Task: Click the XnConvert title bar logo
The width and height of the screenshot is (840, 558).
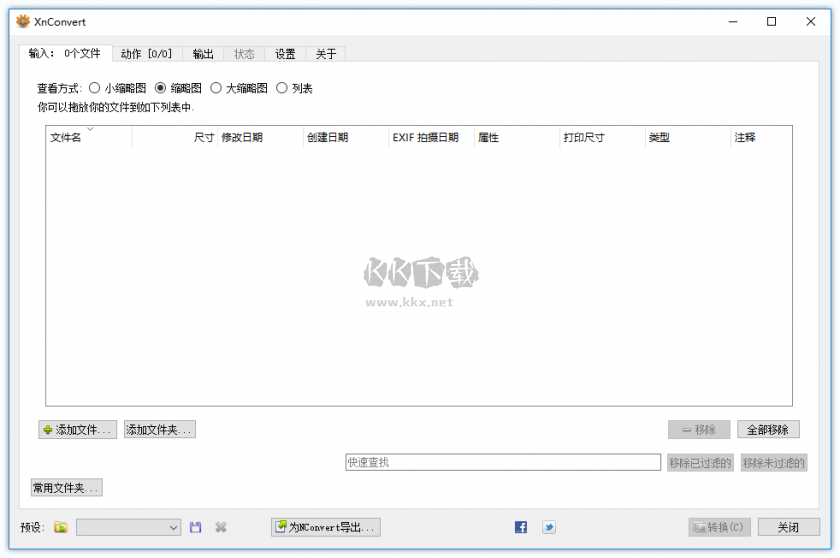Action: coord(23,21)
